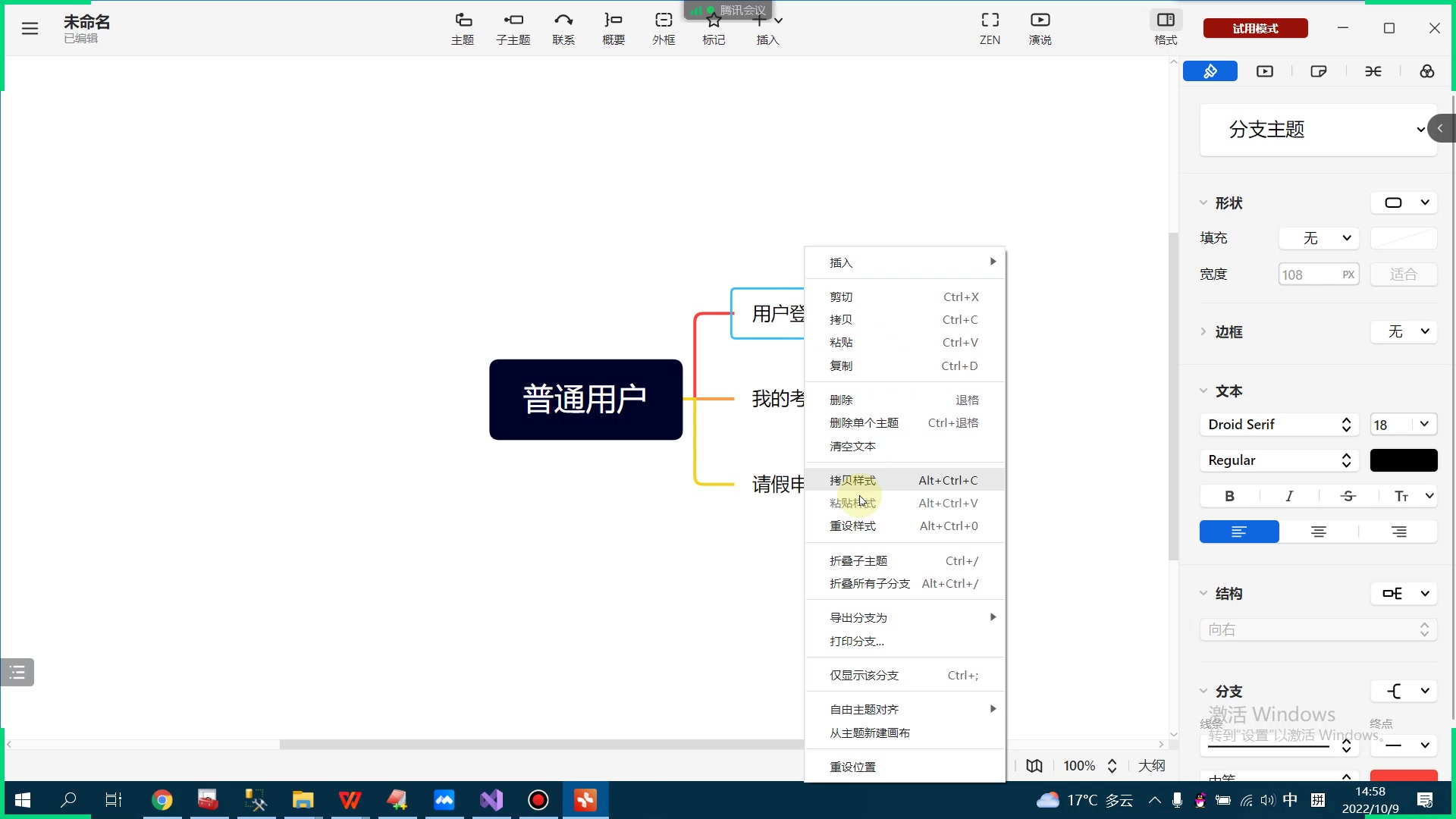1456x819 pixels.
Task: Open the font size 18 dropdown
Action: click(x=1424, y=425)
